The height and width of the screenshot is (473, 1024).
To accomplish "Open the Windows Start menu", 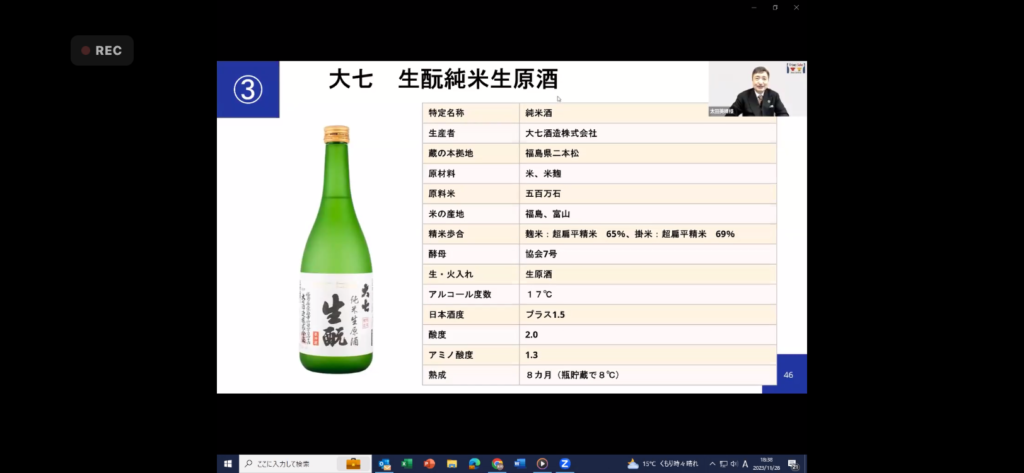I will [x=228, y=464].
